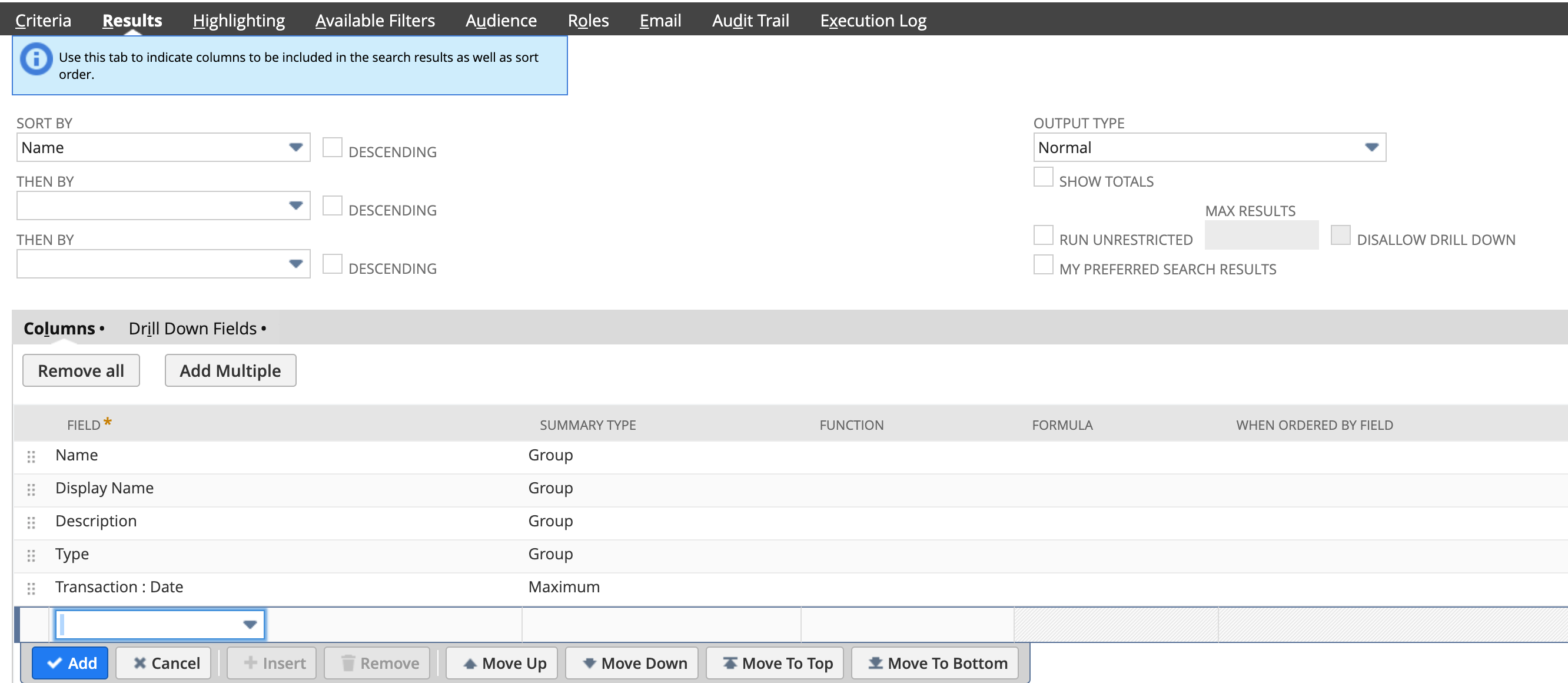Click the 'Name' field cell in columns list

coord(77,455)
